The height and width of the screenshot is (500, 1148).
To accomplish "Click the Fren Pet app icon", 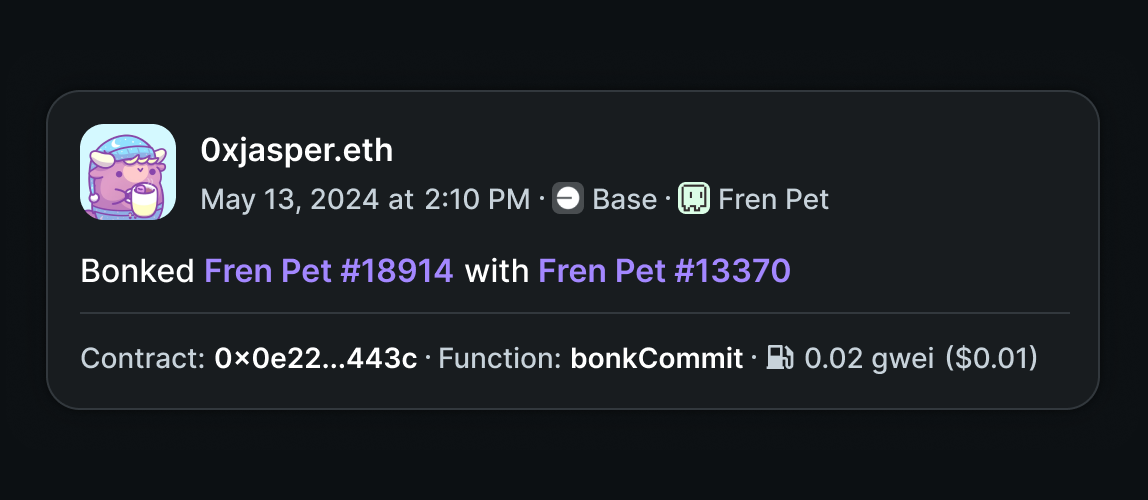I will pyautogui.click(x=694, y=198).
